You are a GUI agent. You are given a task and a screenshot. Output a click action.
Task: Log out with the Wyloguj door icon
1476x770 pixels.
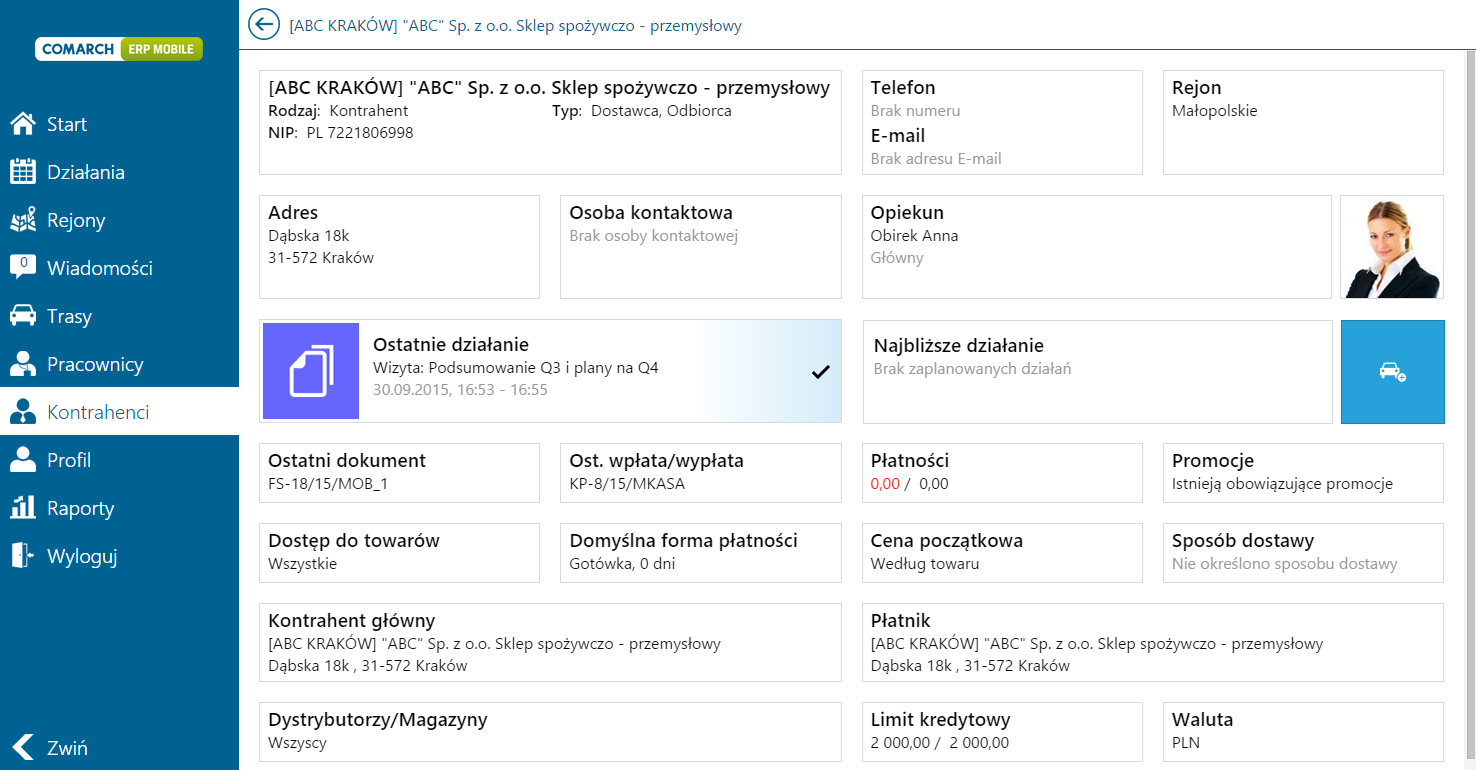tap(22, 556)
